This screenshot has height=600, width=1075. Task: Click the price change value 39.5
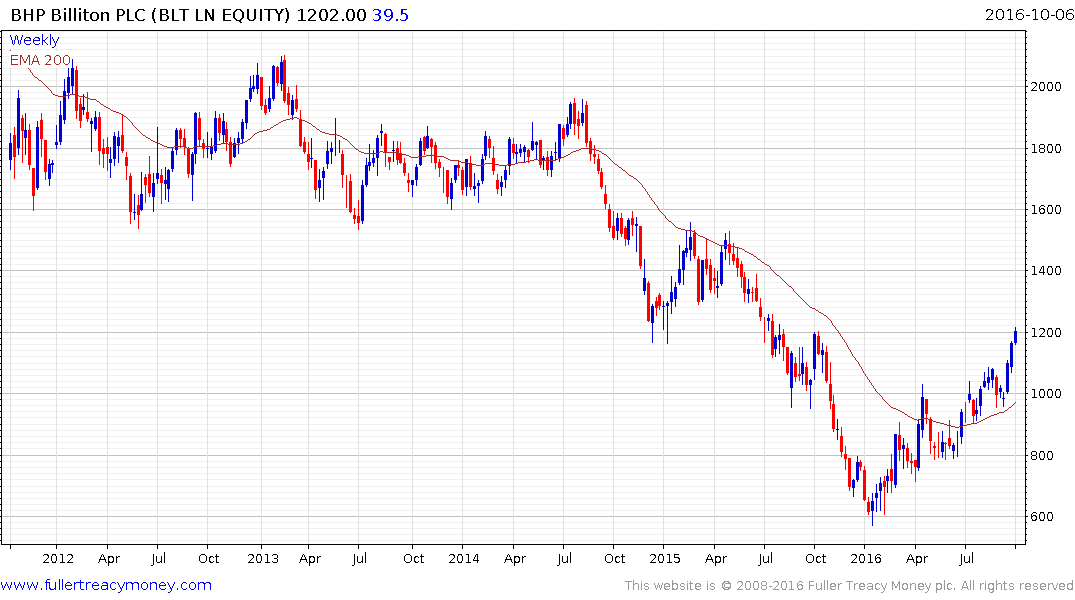coord(390,15)
